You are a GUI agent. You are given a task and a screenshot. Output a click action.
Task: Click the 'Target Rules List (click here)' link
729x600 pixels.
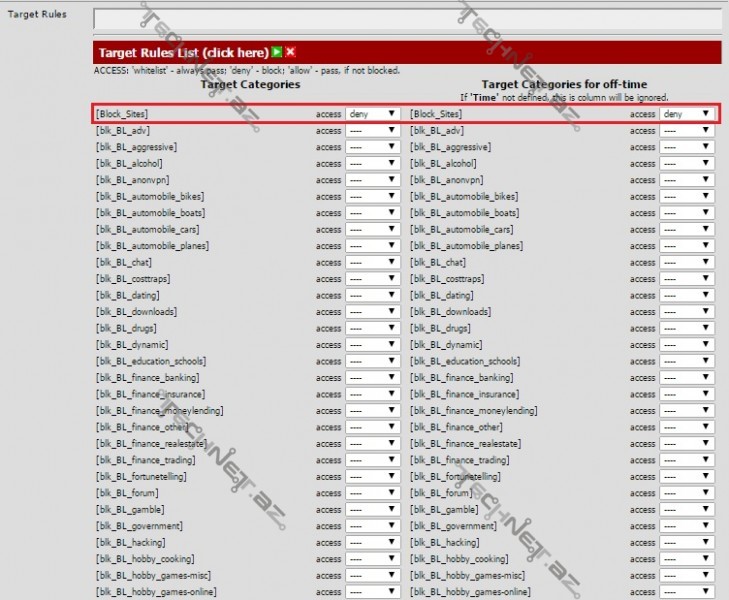(183, 52)
